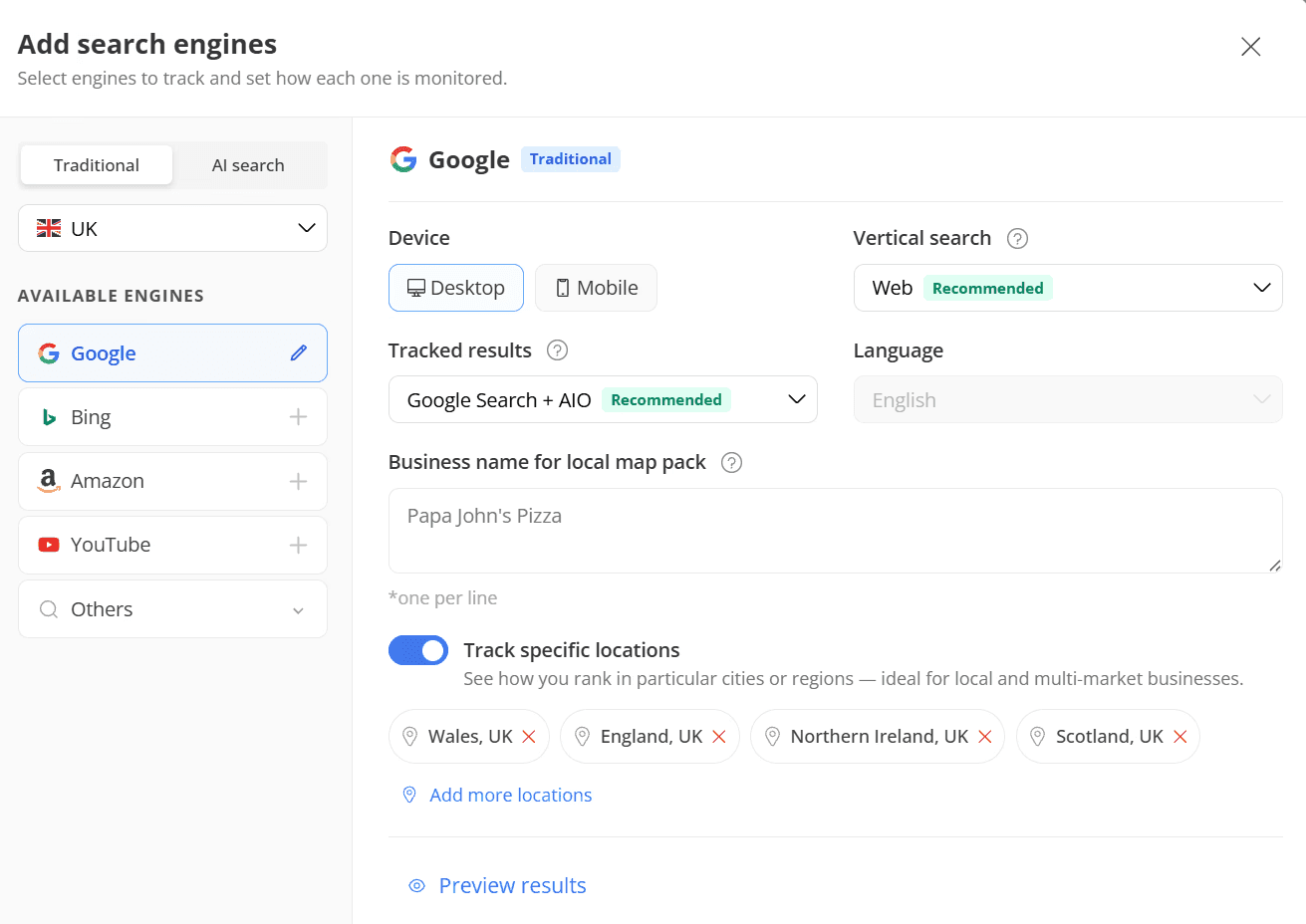This screenshot has height=924, width=1306.
Task: Click the pencil edit icon for Google
Action: pos(299,352)
